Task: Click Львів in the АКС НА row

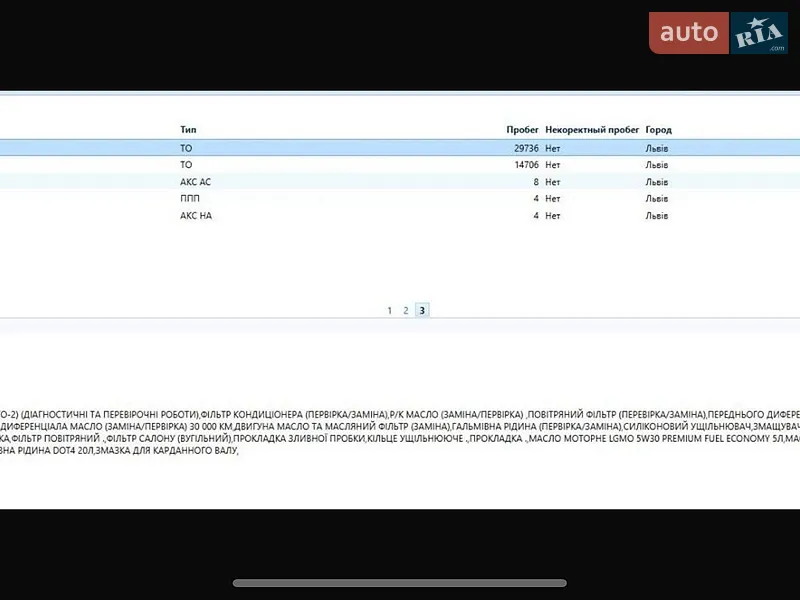Action: (x=657, y=215)
